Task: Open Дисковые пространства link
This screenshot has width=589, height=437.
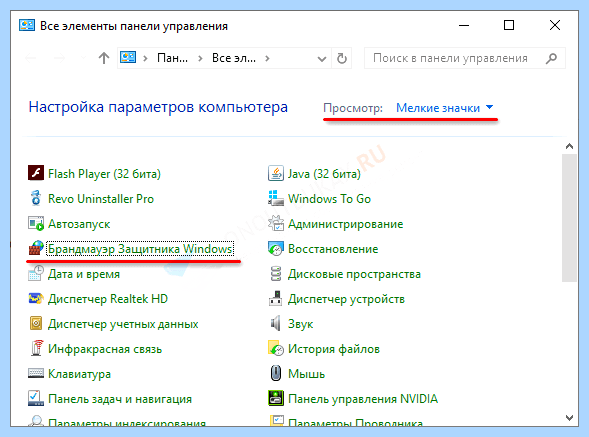Action: click(x=354, y=274)
